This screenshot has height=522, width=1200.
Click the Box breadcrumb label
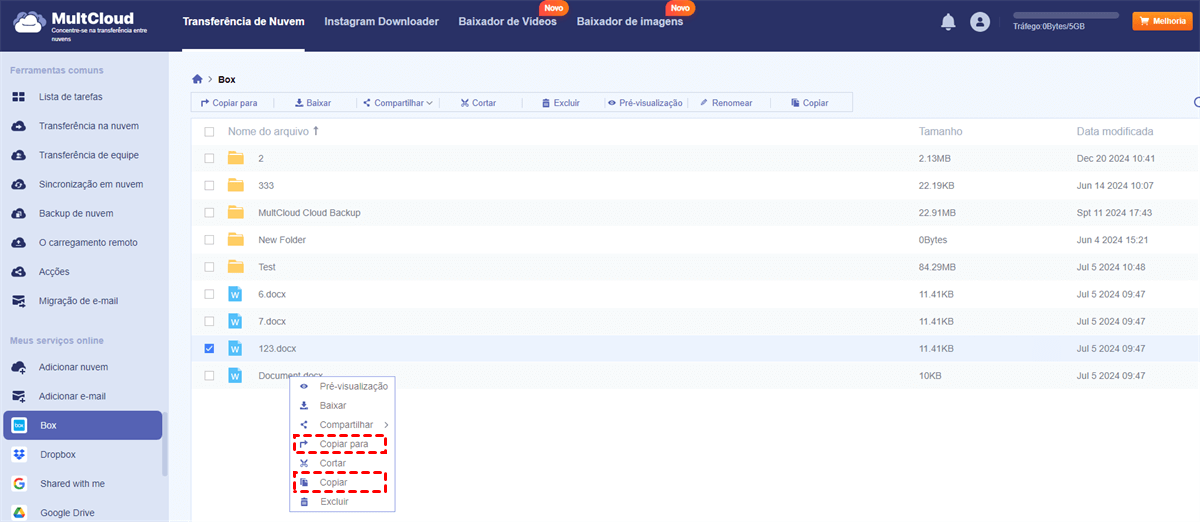227,79
